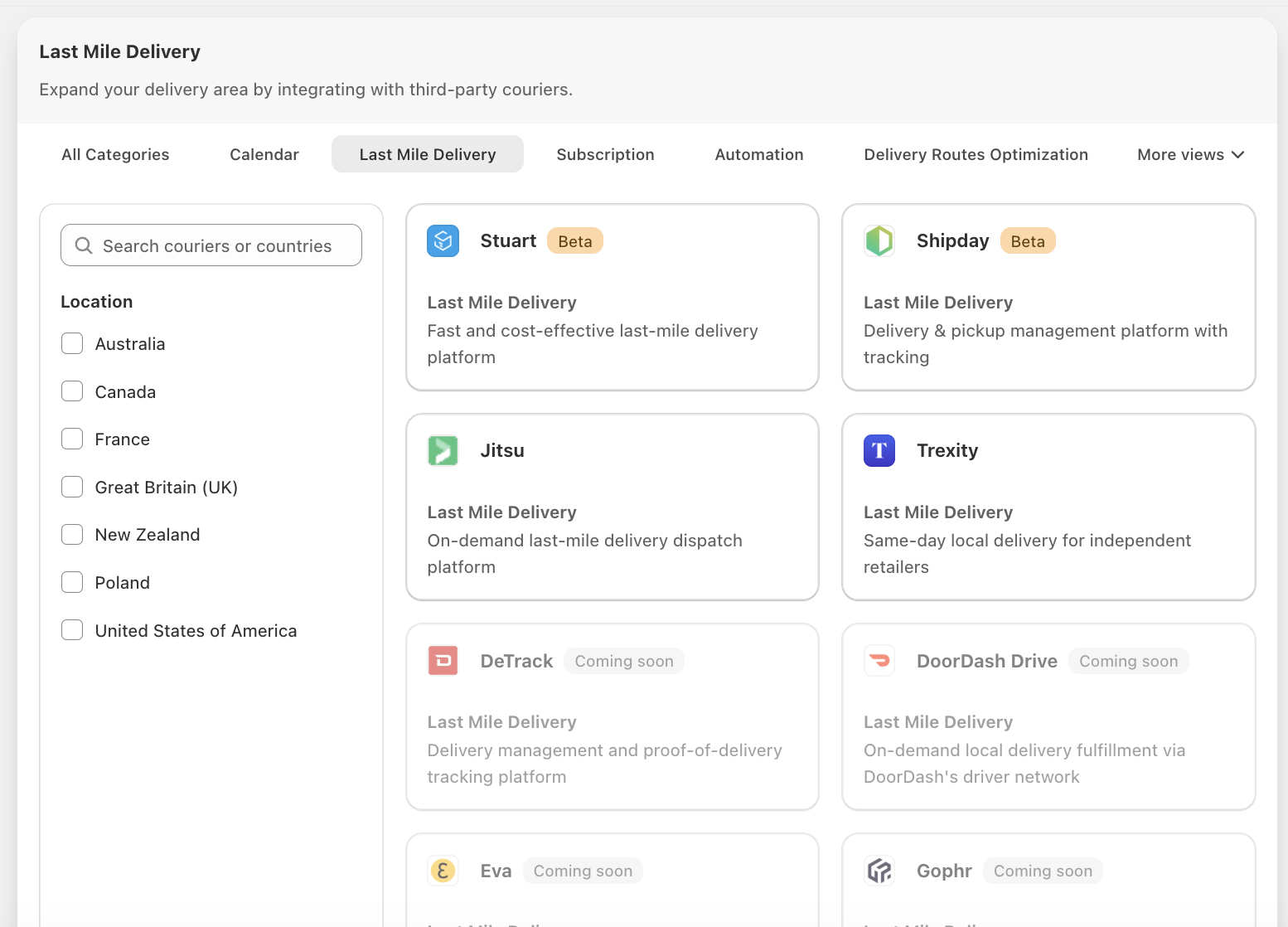Image resolution: width=1288 pixels, height=927 pixels.
Task: Open the Calendar tab
Action: coord(264,154)
